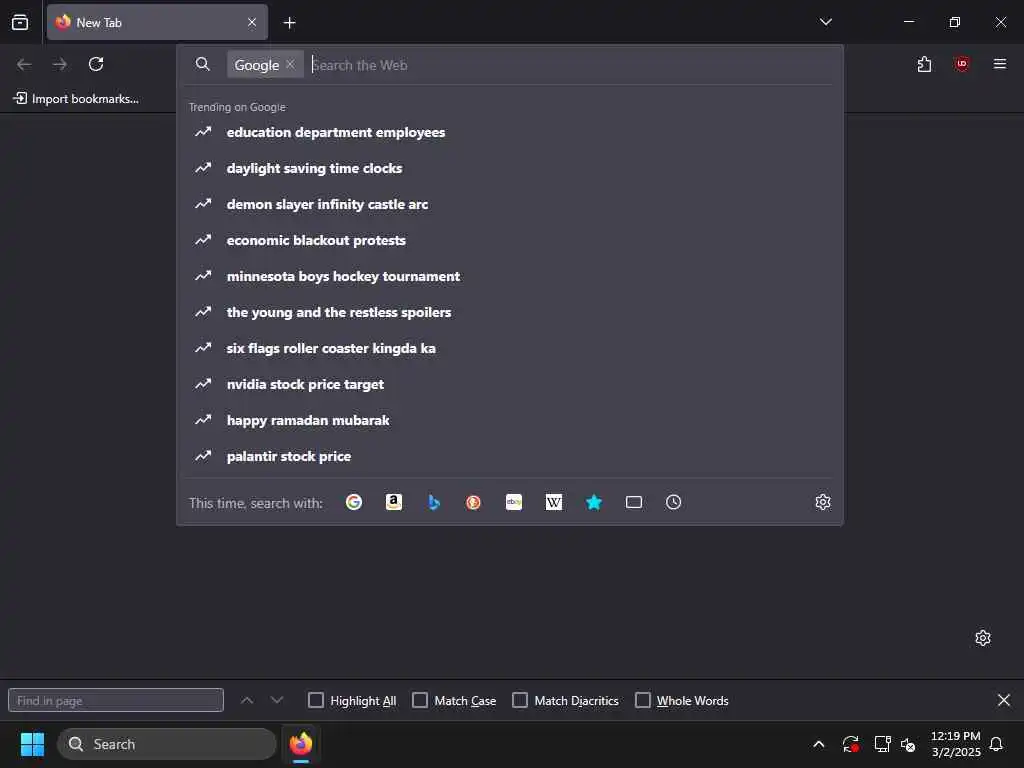
Task: Show hidden system tray icons chevron
Action: click(818, 744)
